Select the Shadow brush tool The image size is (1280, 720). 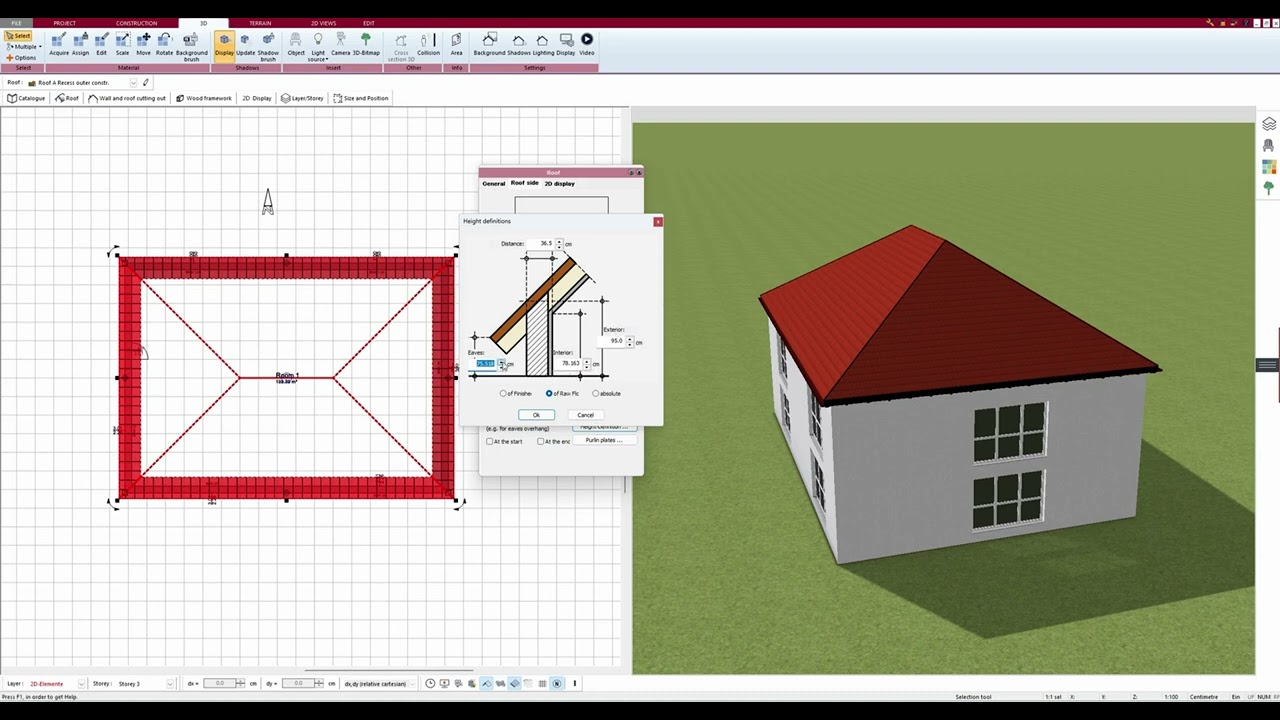268,46
